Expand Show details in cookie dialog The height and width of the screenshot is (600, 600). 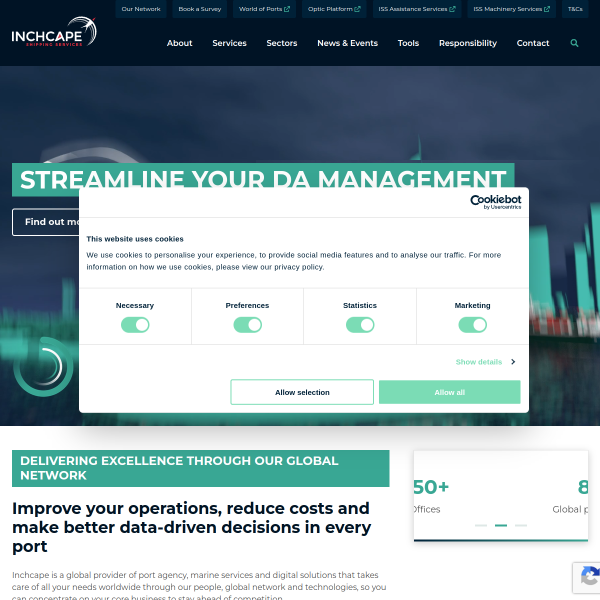[485, 362]
